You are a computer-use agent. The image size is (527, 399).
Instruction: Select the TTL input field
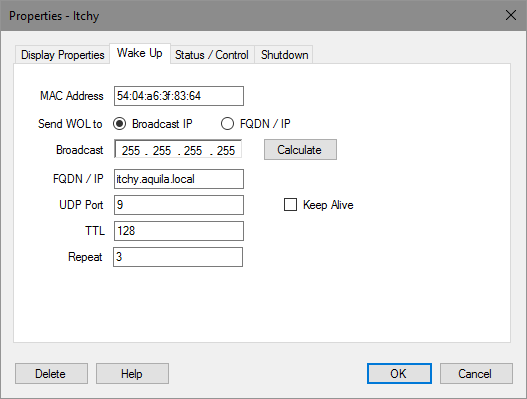coord(179,231)
